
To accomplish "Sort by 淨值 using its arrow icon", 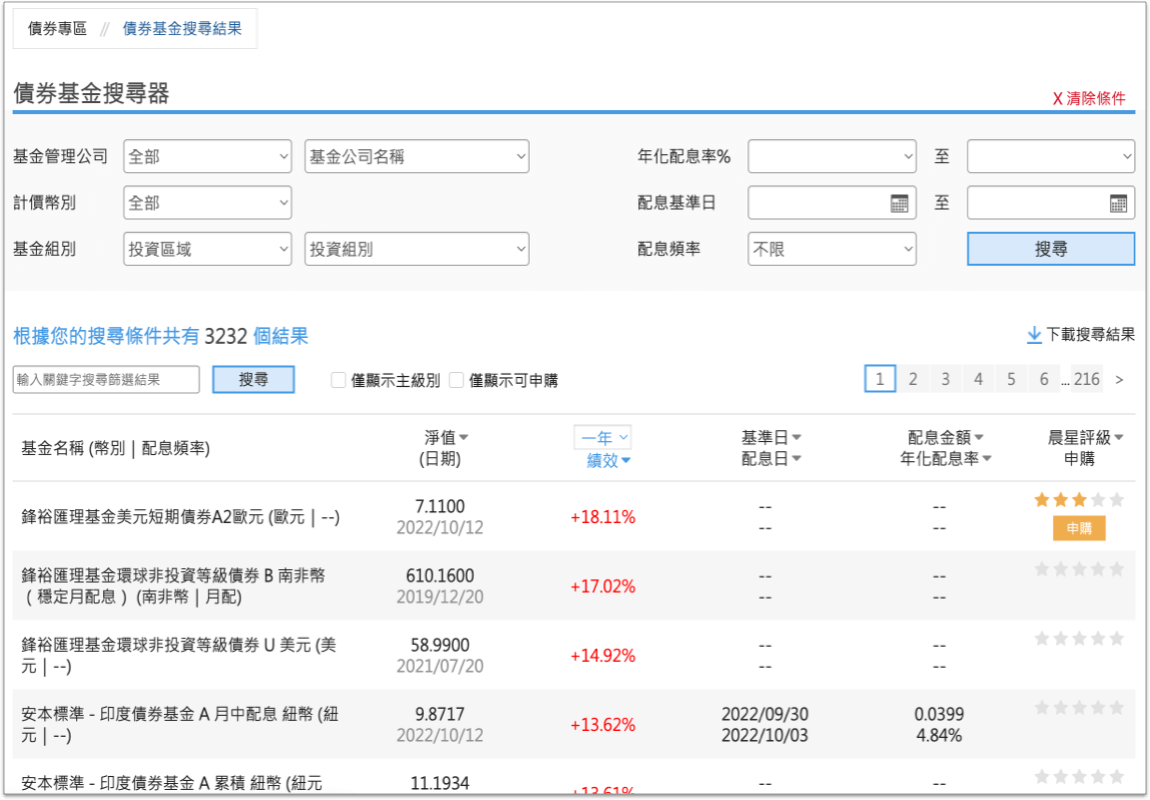I will [463, 438].
